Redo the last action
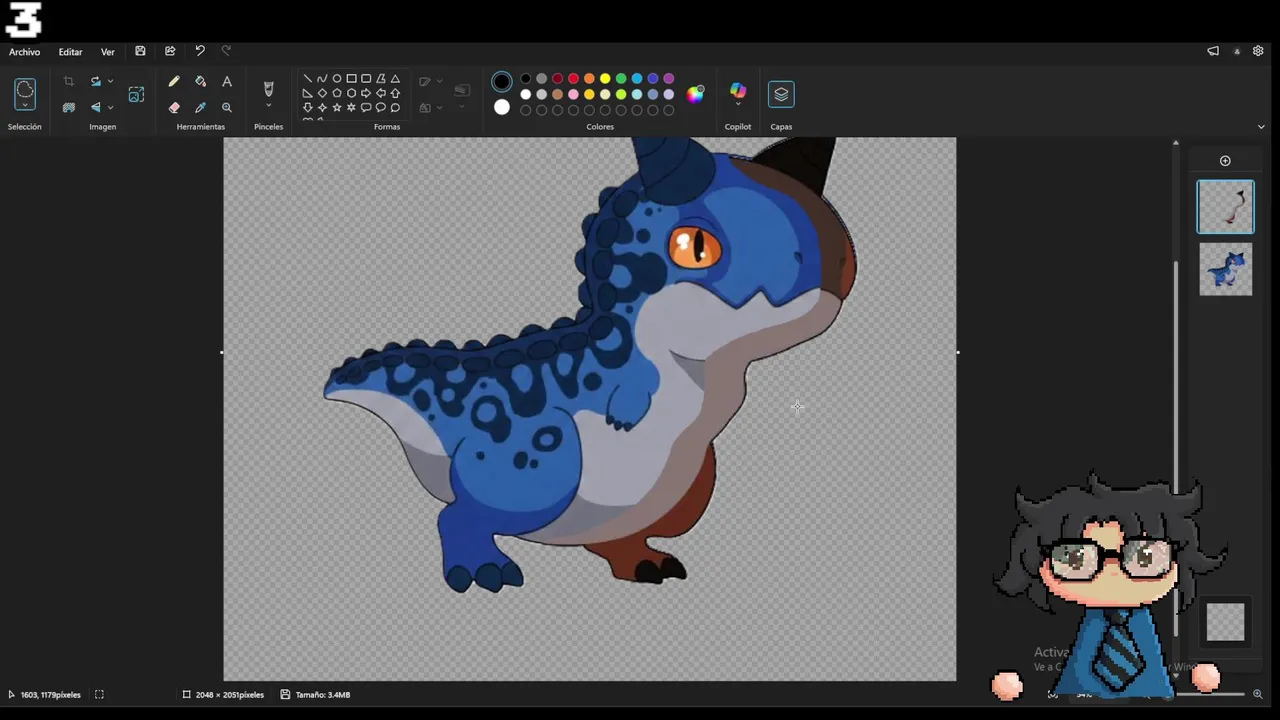Screen dimensions: 1280x720 click(226, 51)
